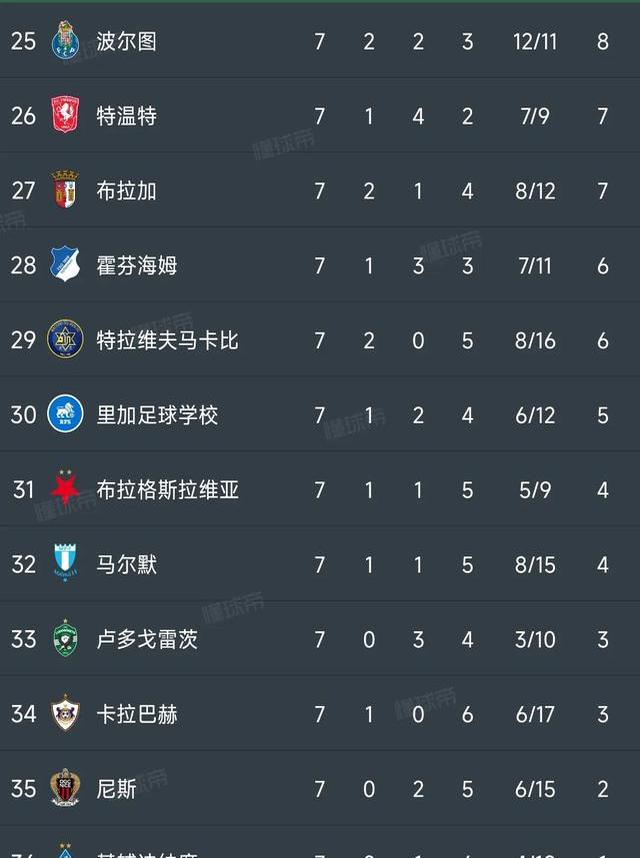This screenshot has height=858, width=640.
Task: Click rank number 35 beside Nice
Action: (x=27, y=788)
